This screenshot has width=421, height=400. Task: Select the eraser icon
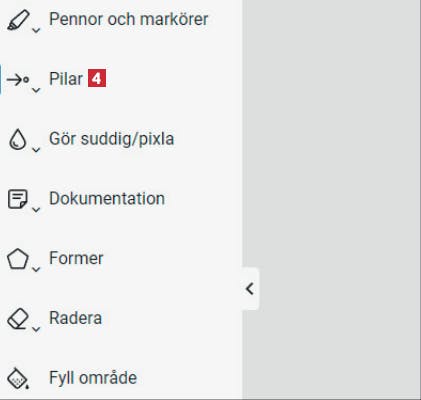[x=18, y=319]
